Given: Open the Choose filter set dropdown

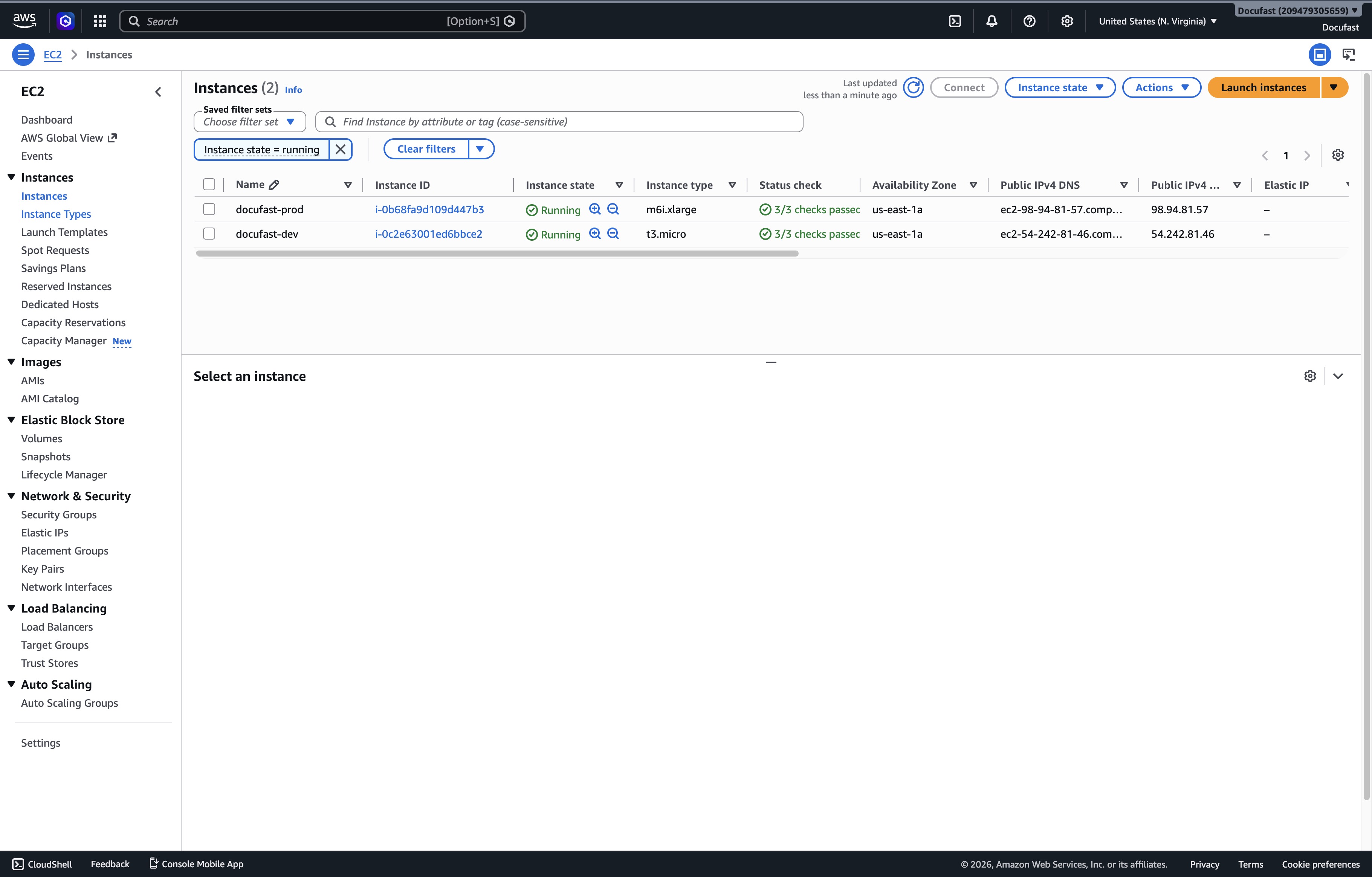Looking at the screenshot, I should [x=249, y=122].
